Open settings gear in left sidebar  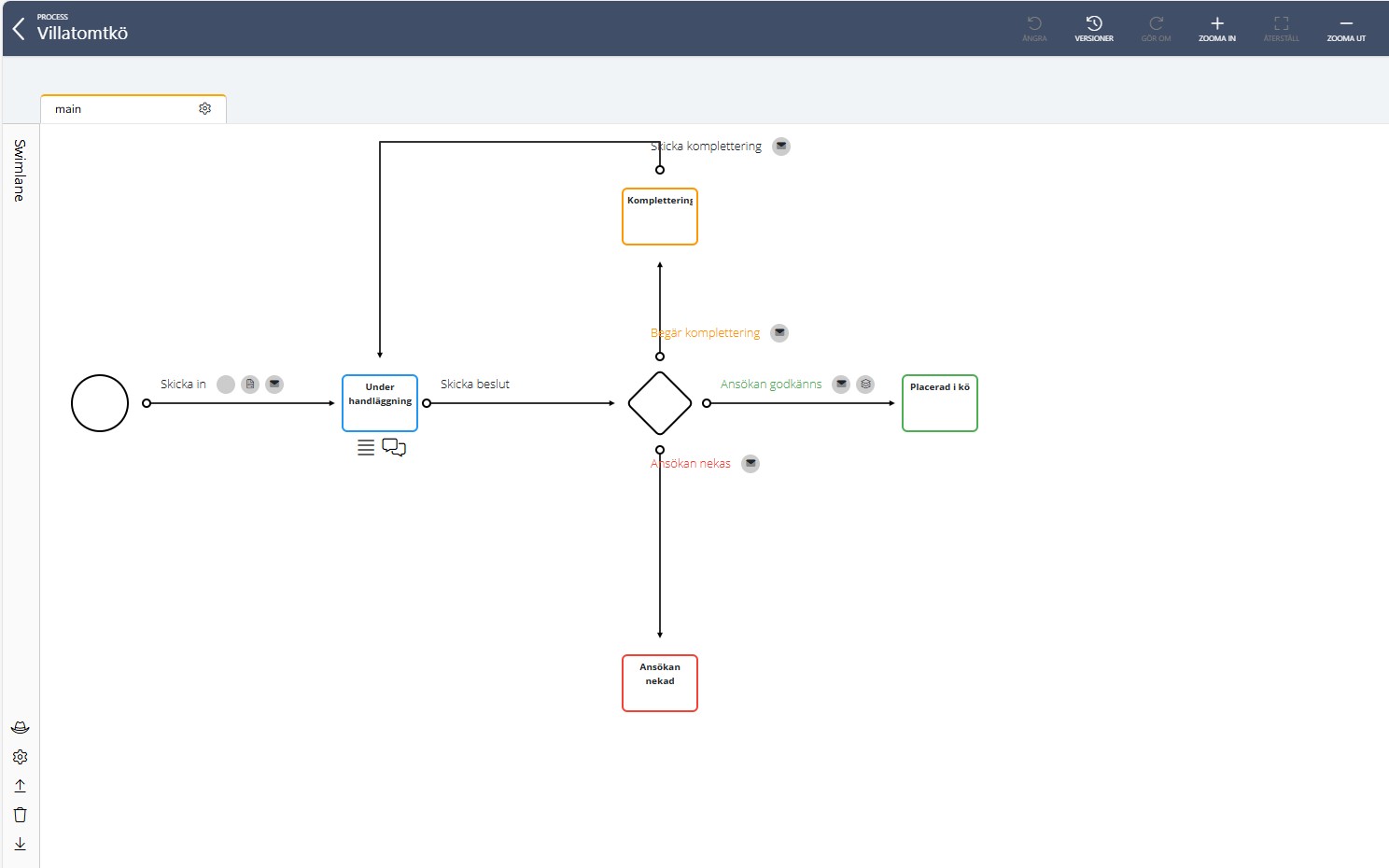(21, 757)
